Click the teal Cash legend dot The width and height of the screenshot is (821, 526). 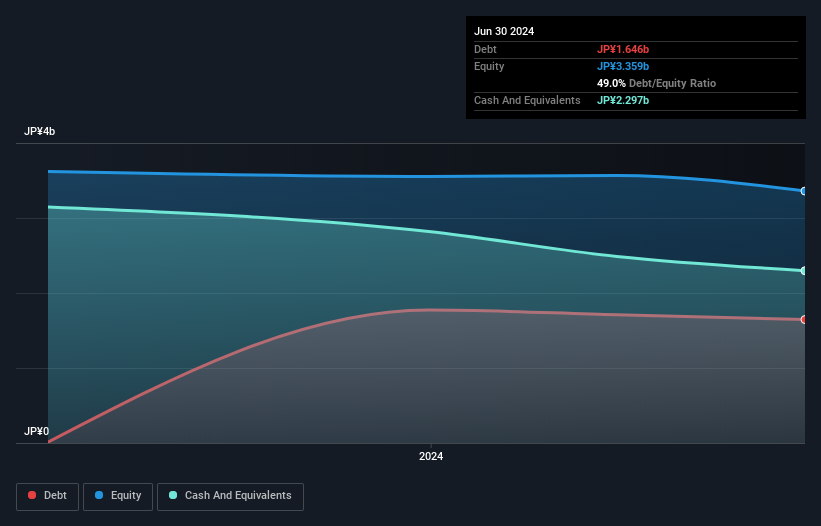point(173,495)
